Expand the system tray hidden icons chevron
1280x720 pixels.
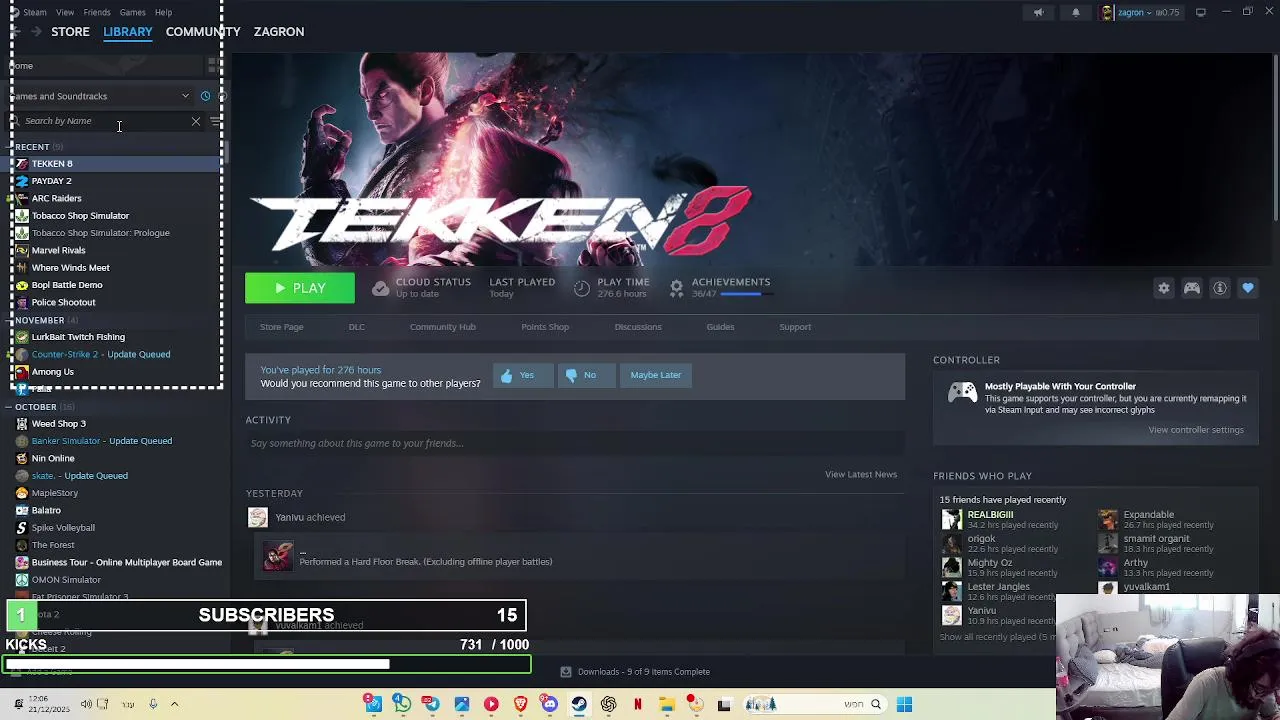click(x=174, y=704)
